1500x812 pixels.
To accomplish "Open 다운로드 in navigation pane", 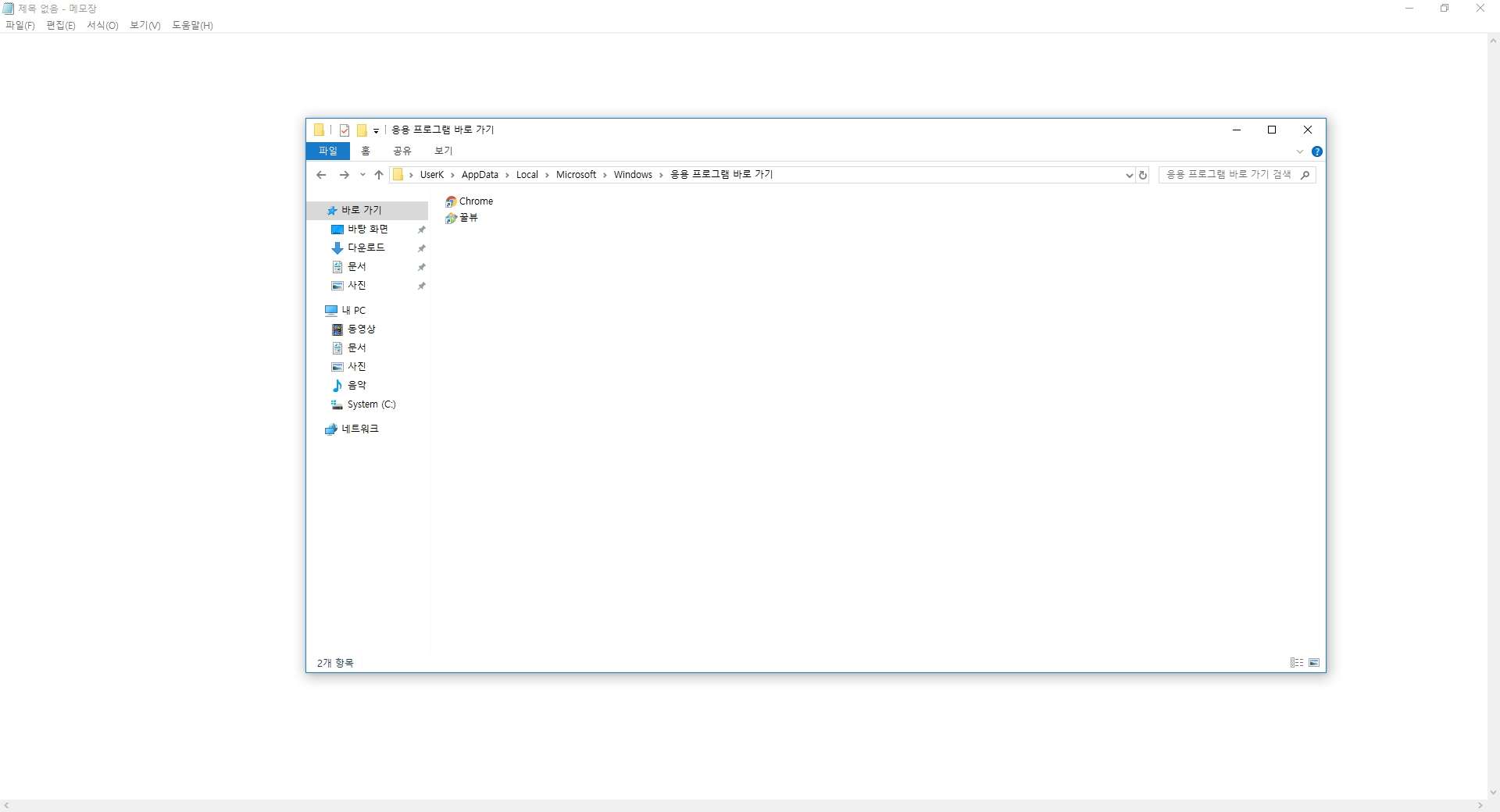I will tap(366, 248).
